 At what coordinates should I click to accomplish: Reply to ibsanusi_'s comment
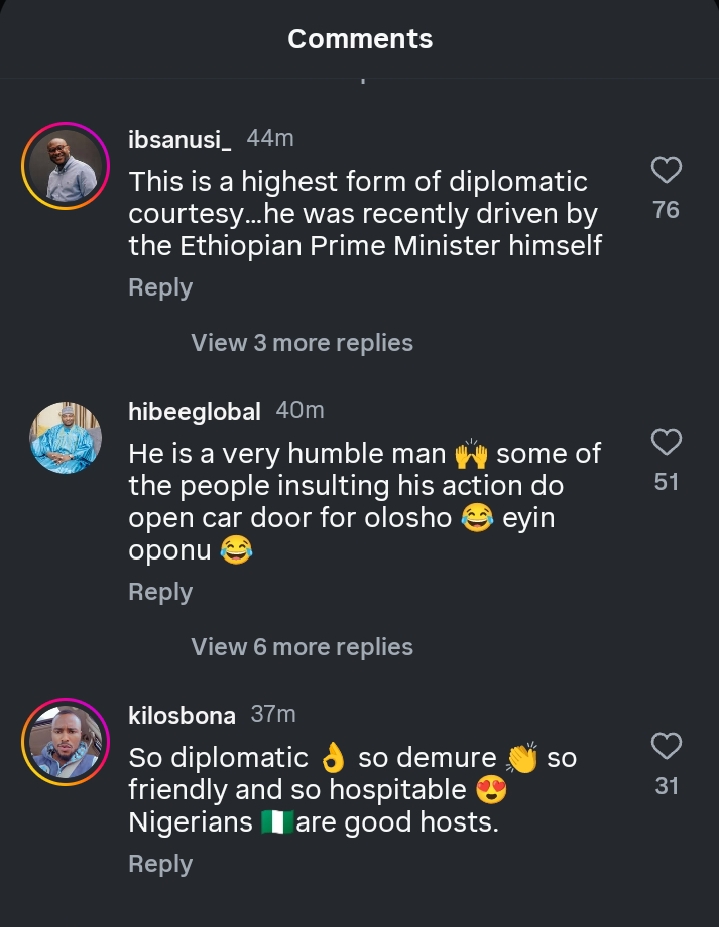pos(160,288)
